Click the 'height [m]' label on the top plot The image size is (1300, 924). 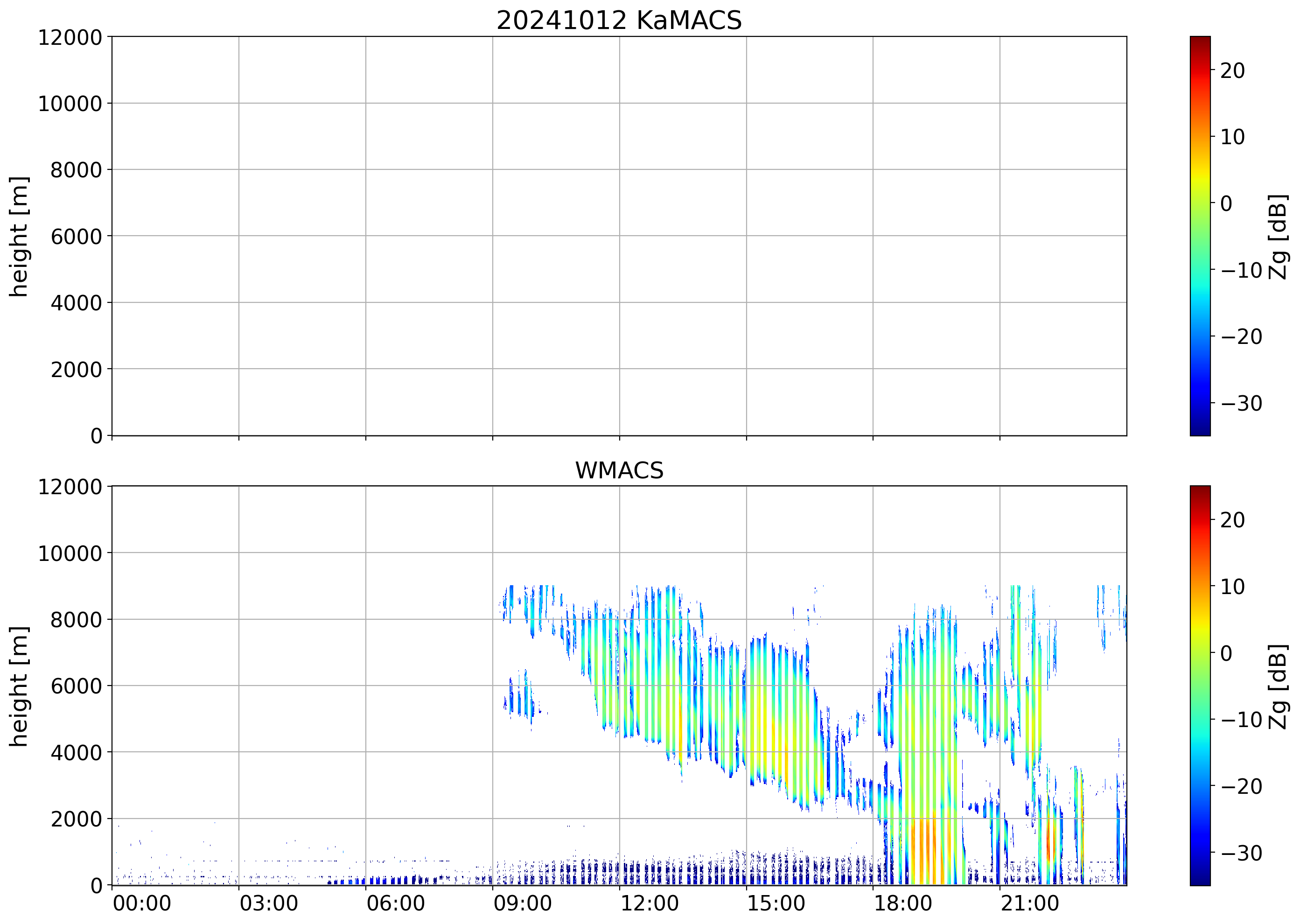tap(19, 237)
